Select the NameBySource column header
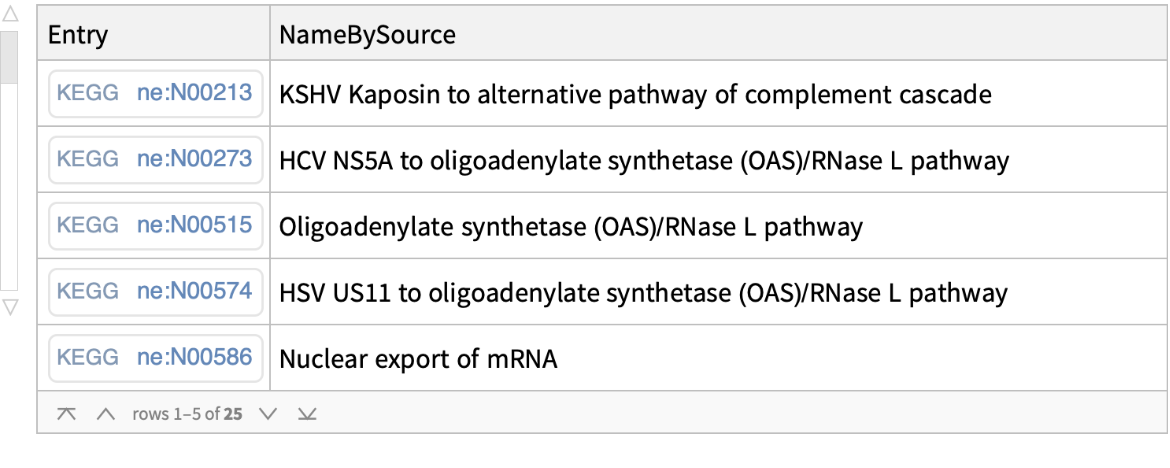Screen dimensions: 1170x468 367,36
